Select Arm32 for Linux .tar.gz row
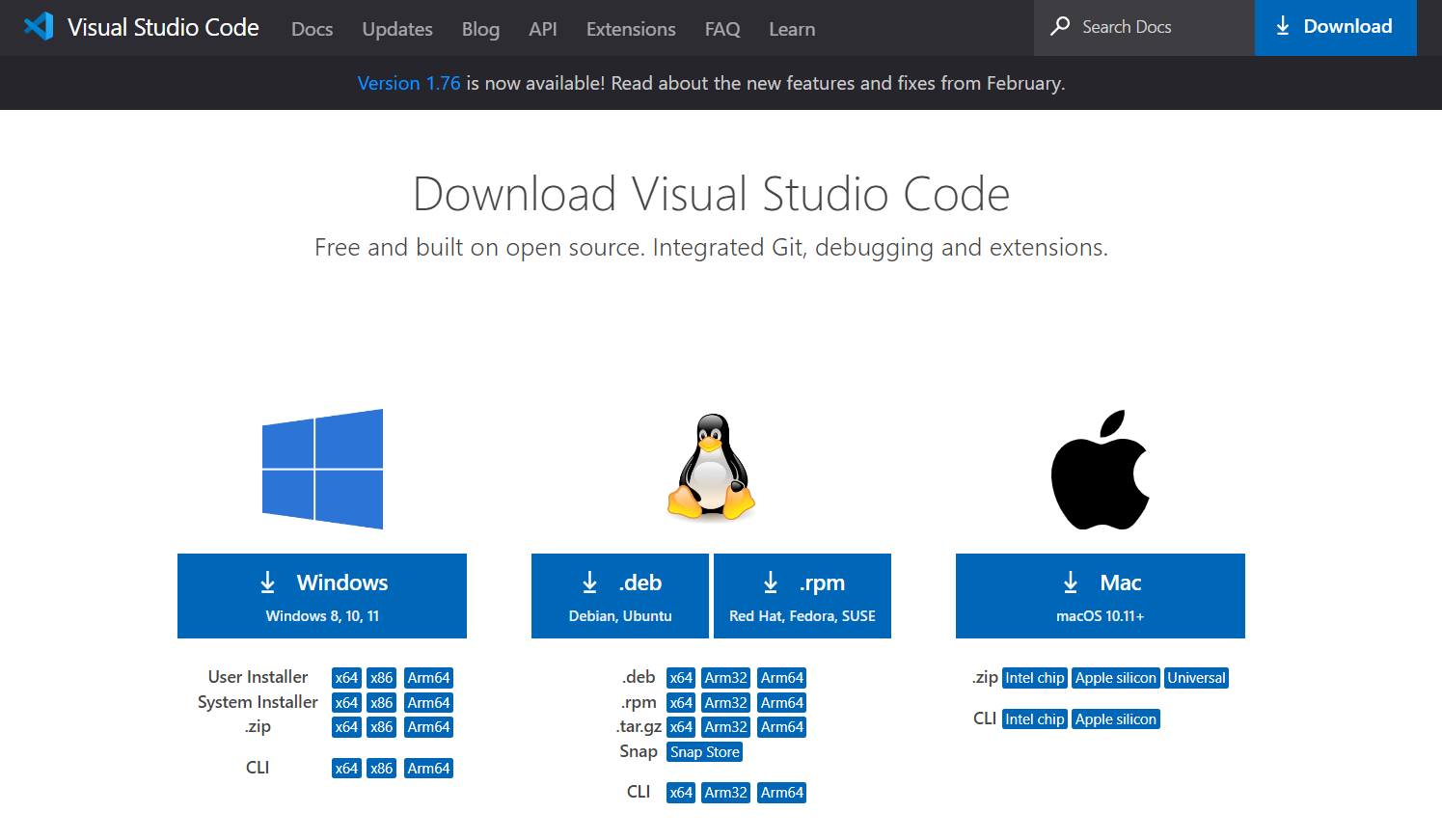 (725, 727)
